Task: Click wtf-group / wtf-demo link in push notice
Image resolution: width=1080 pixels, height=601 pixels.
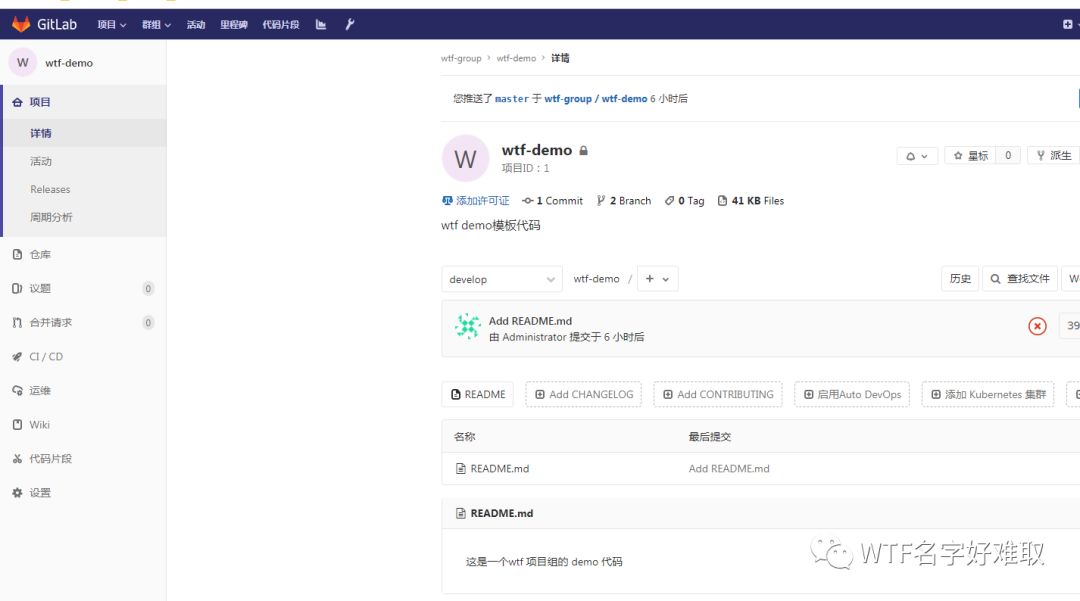Action: [x=596, y=99]
